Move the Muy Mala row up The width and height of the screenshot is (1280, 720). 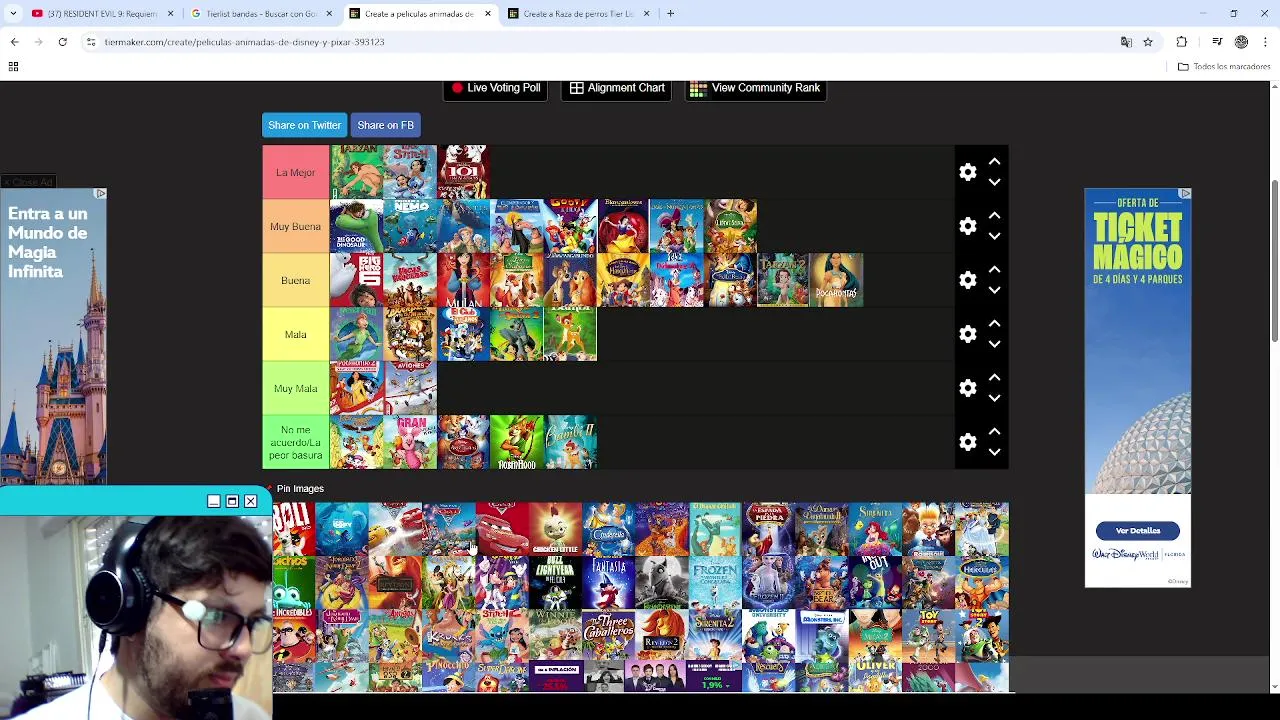tap(994, 377)
